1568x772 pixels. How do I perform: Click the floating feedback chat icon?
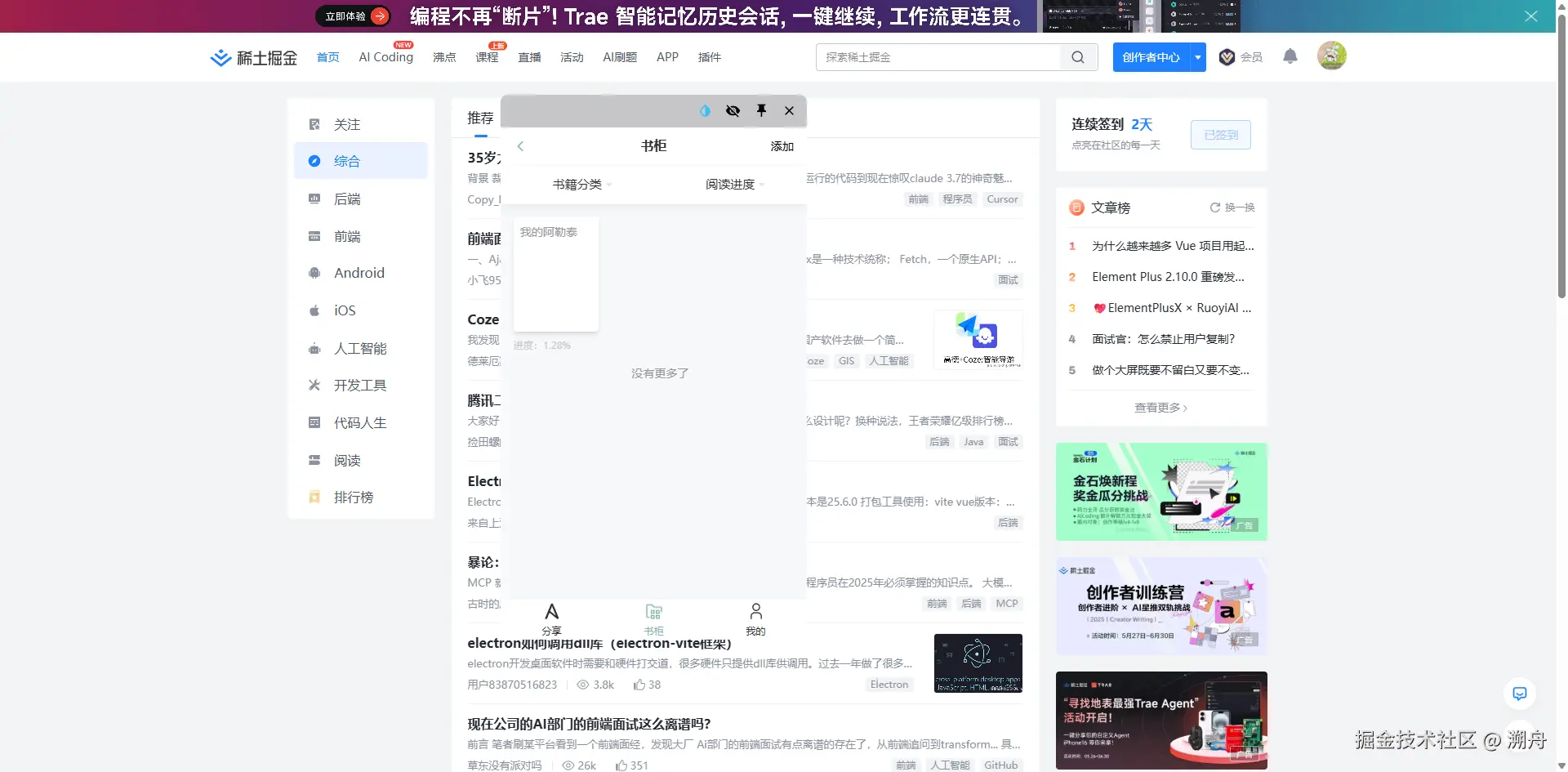(1520, 694)
